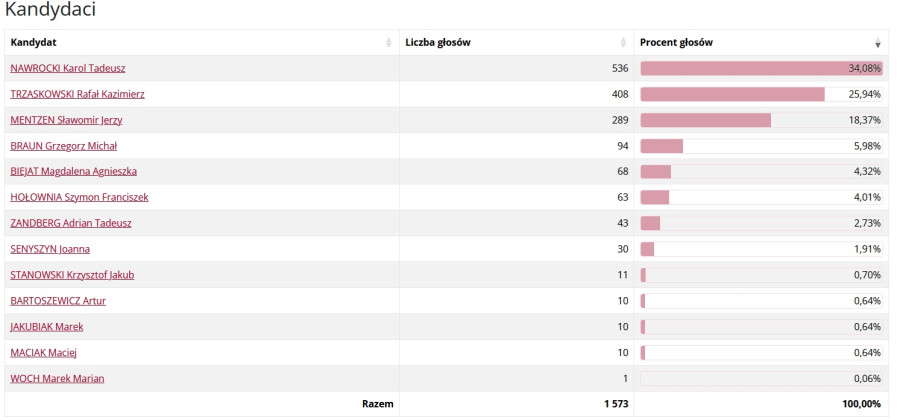Click BARTOSZEWICZ Artur link
900x420 pixels.
(58, 301)
